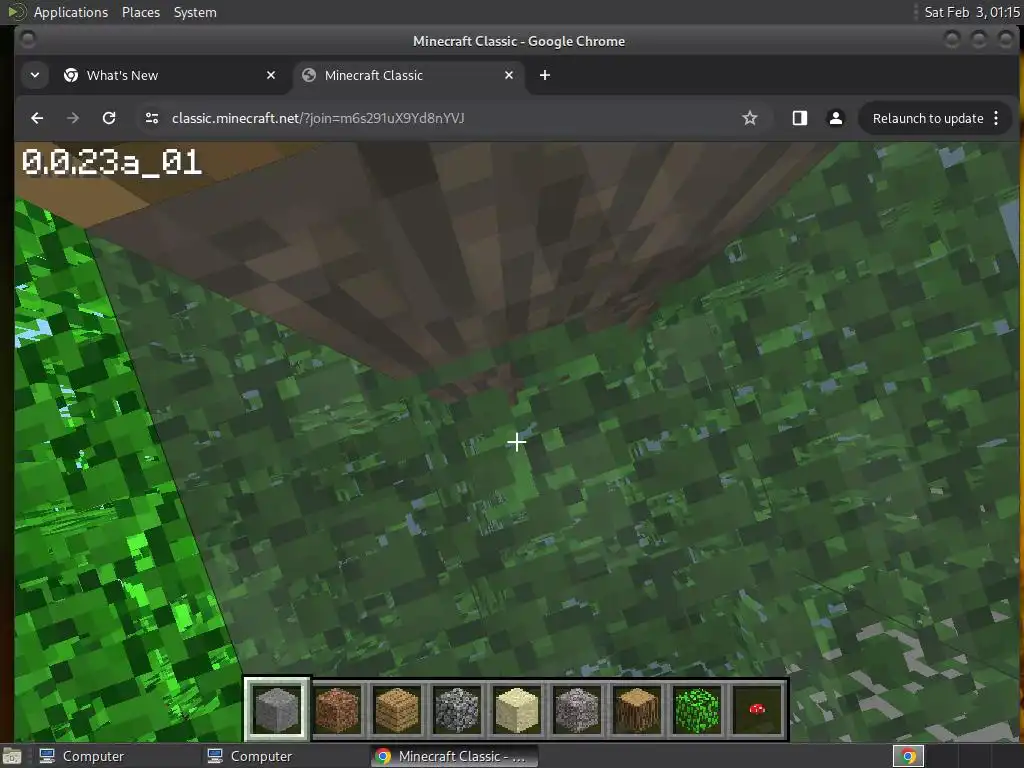Select the wood log block in hotbar
Screen dimensions: 1024x768
coord(637,709)
